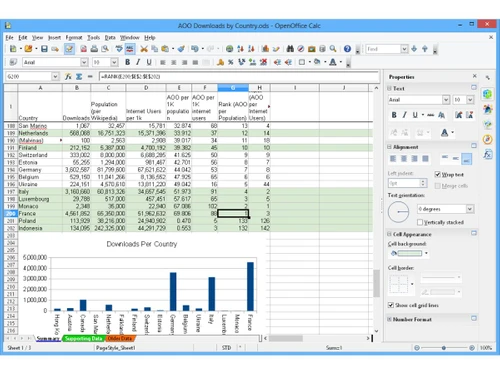500x375 pixels.
Task: Toggle Bold in the Properties sidebar
Action: pyautogui.click(x=394, y=115)
